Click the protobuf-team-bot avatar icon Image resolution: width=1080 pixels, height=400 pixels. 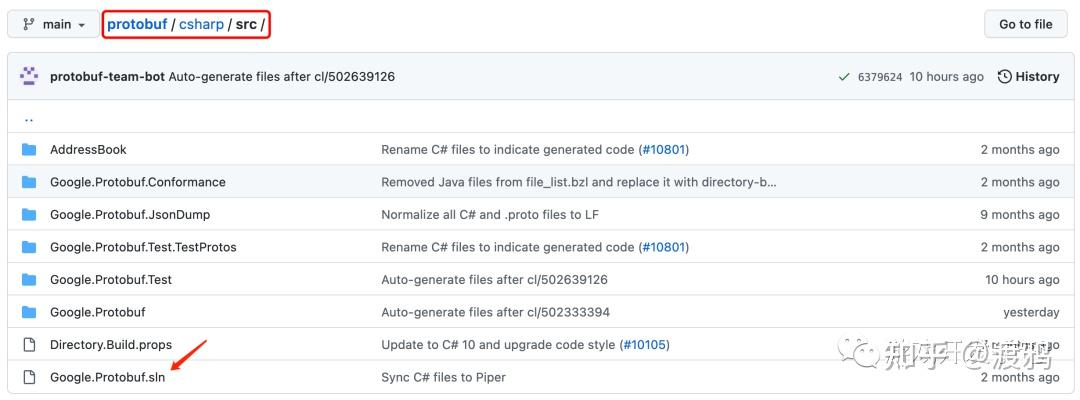tap(29, 77)
